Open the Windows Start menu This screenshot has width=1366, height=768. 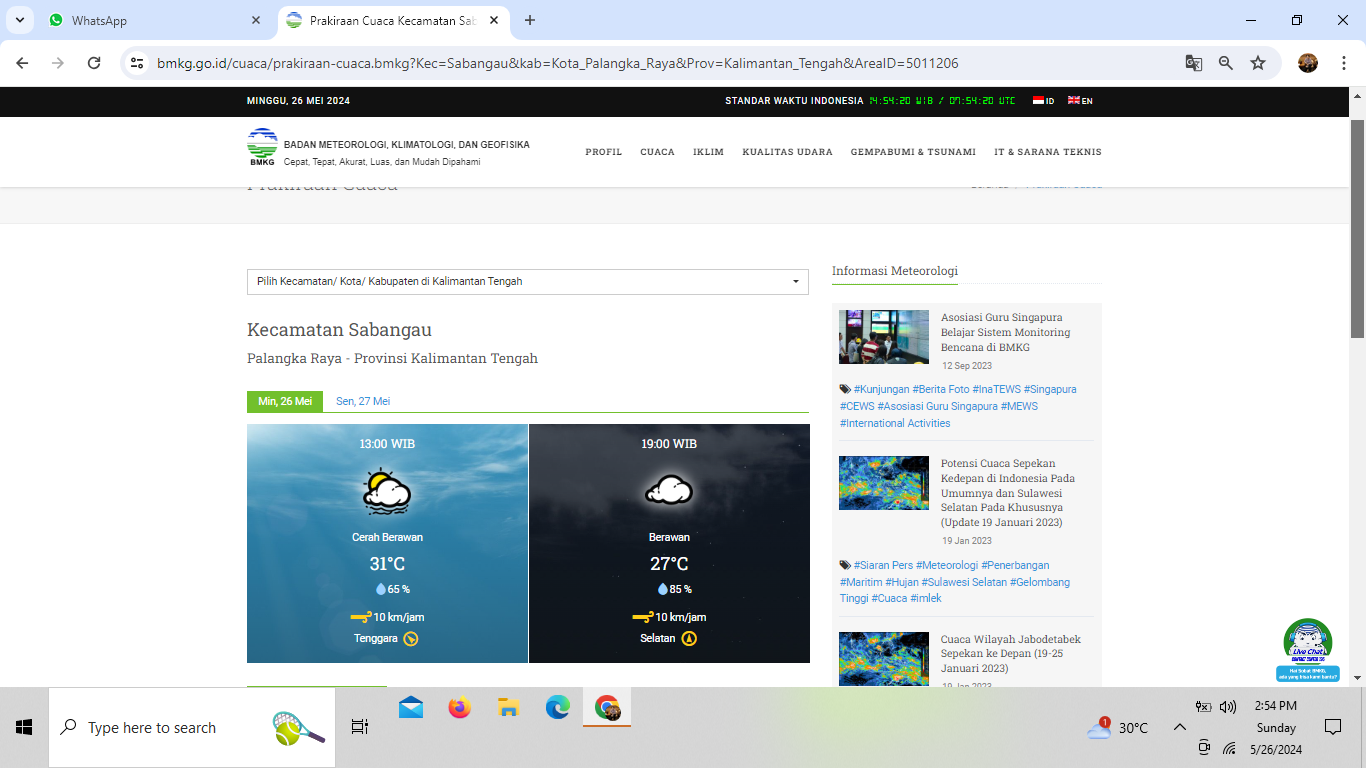(x=24, y=728)
